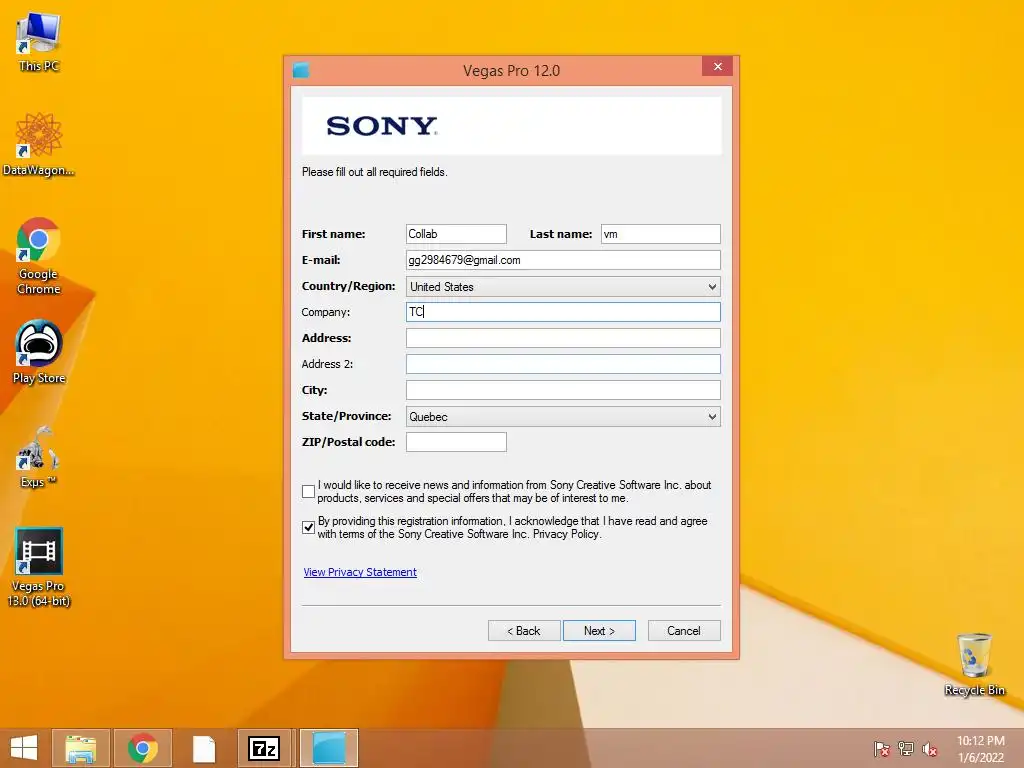Focus the First name field
This screenshot has width=1024, height=768.
pos(456,234)
